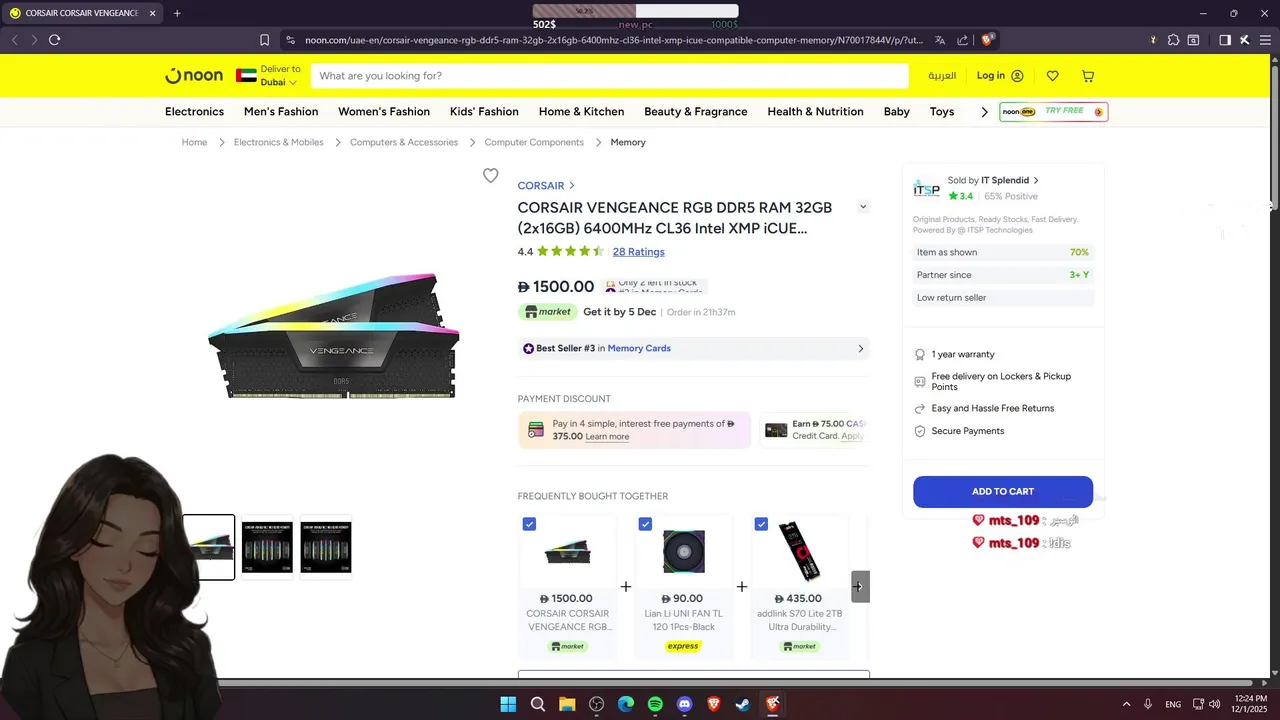Image resolution: width=1280 pixels, height=720 pixels.
Task: Open the wishlist heart icon in header
Action: [x=1053, y=76]
